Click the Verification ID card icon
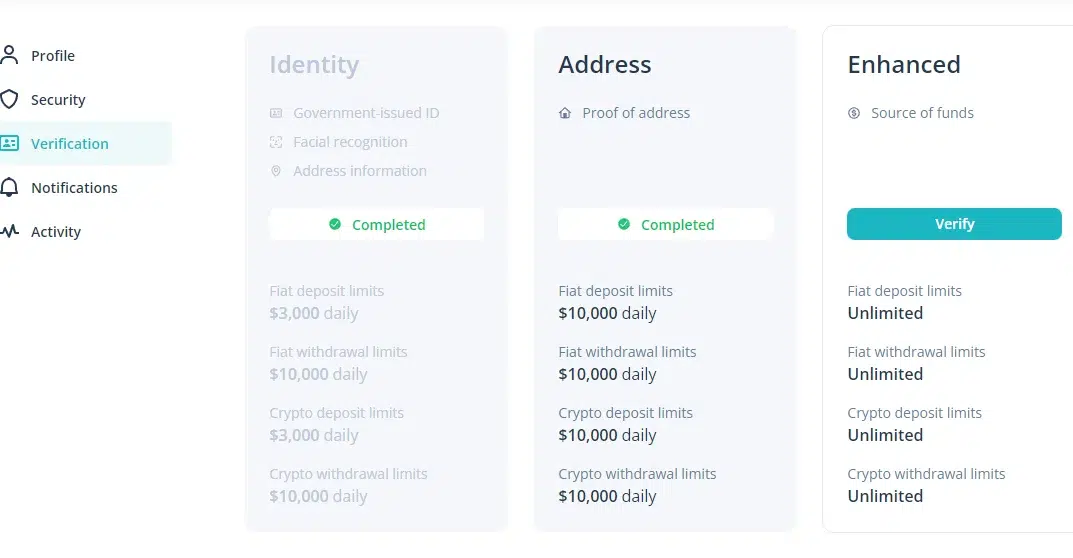The image size is (1073, 558). pyautogui.click(x=9, y=143)
